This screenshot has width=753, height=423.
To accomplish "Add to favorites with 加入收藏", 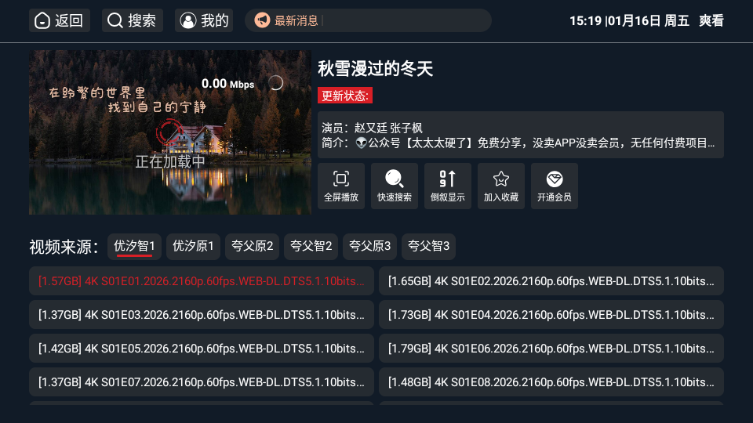I will pyautogui.click(x=501, y=186).
